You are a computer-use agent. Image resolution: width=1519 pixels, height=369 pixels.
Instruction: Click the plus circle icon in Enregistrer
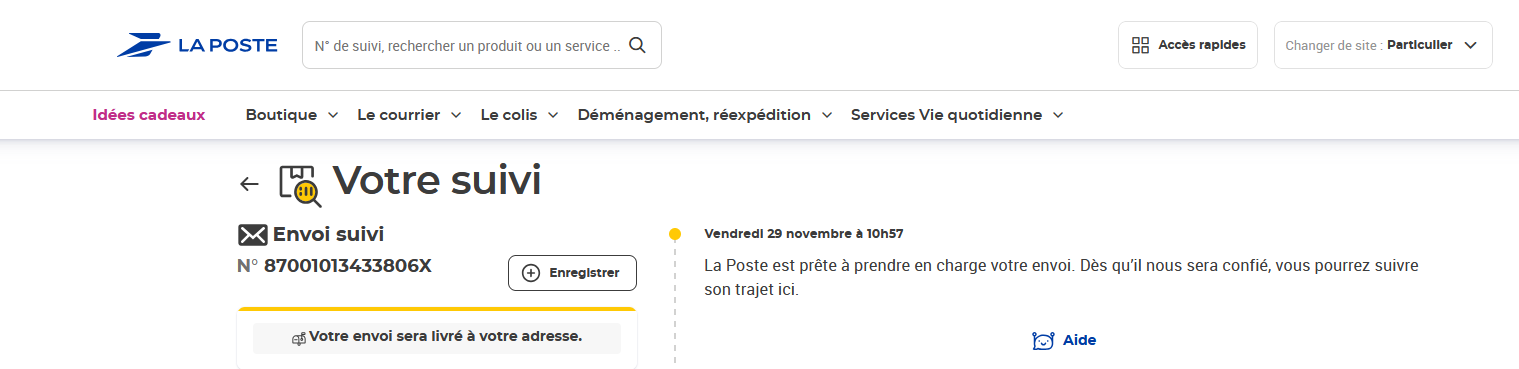[x=531, y=273]
